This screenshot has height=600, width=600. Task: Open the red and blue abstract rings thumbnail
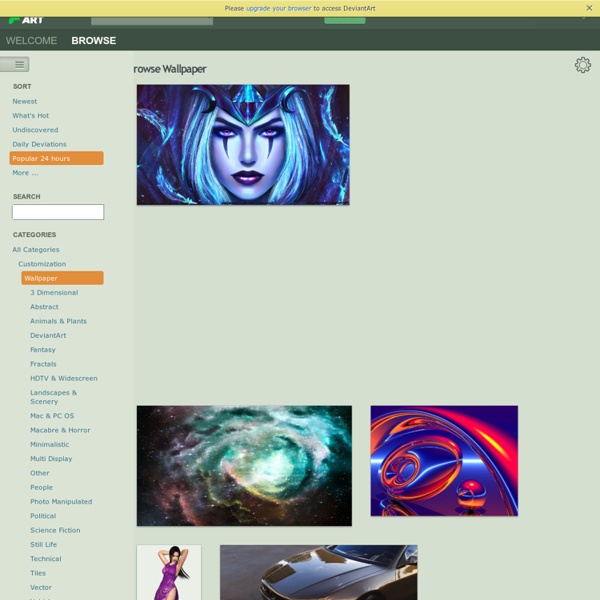tap(444, 461)
